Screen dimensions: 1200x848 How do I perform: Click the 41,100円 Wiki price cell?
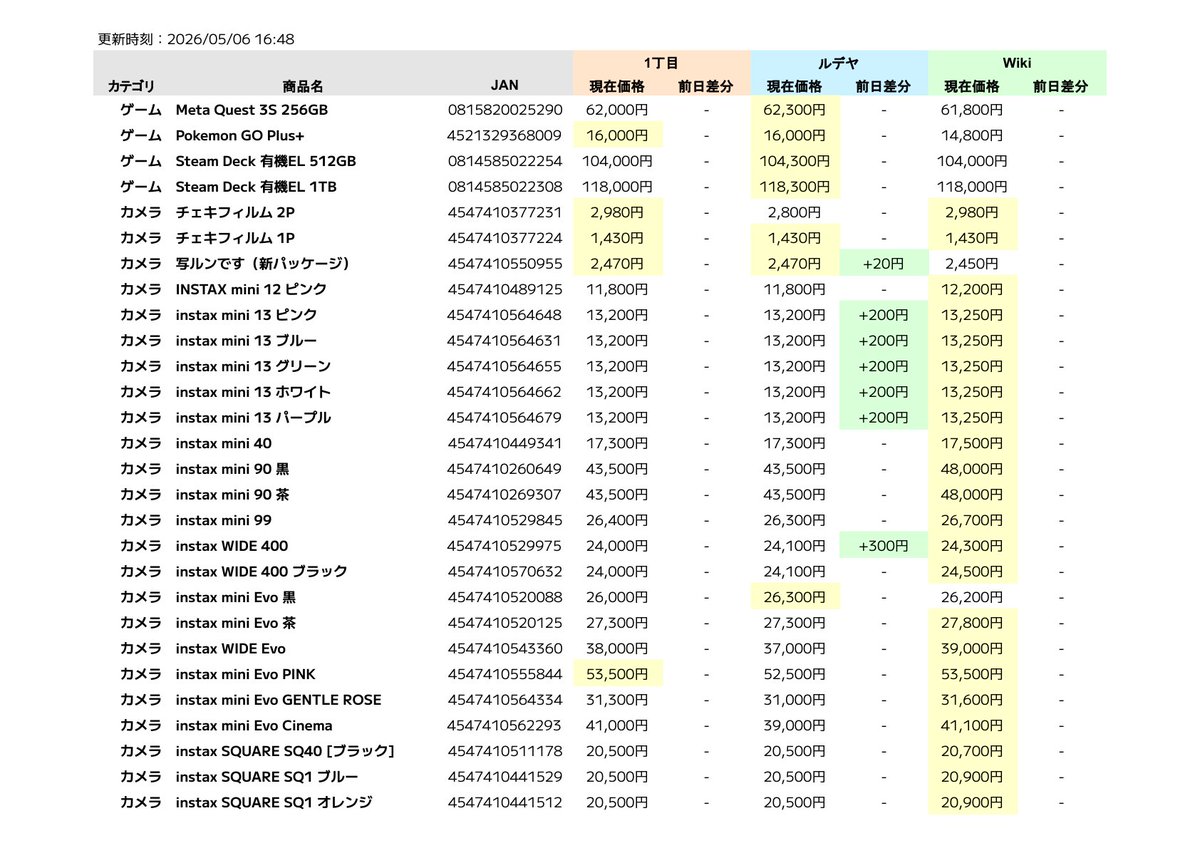coord(972,725)
